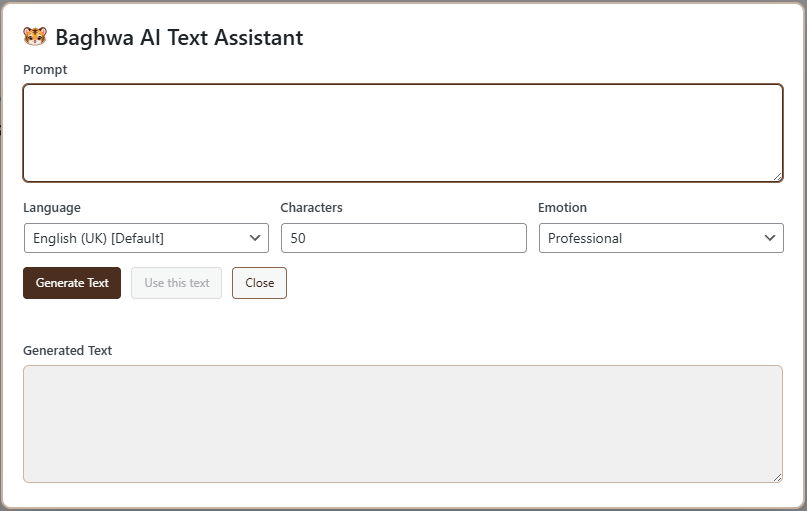Screen dimensions: 807x511
Task: Click the Generated Text label
Action: pos(67,350)
